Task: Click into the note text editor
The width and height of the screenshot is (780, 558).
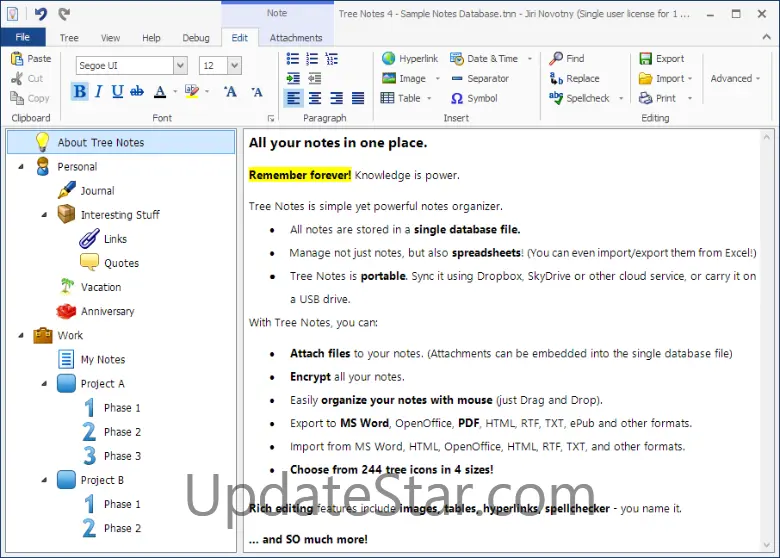Action: [502, 340]
